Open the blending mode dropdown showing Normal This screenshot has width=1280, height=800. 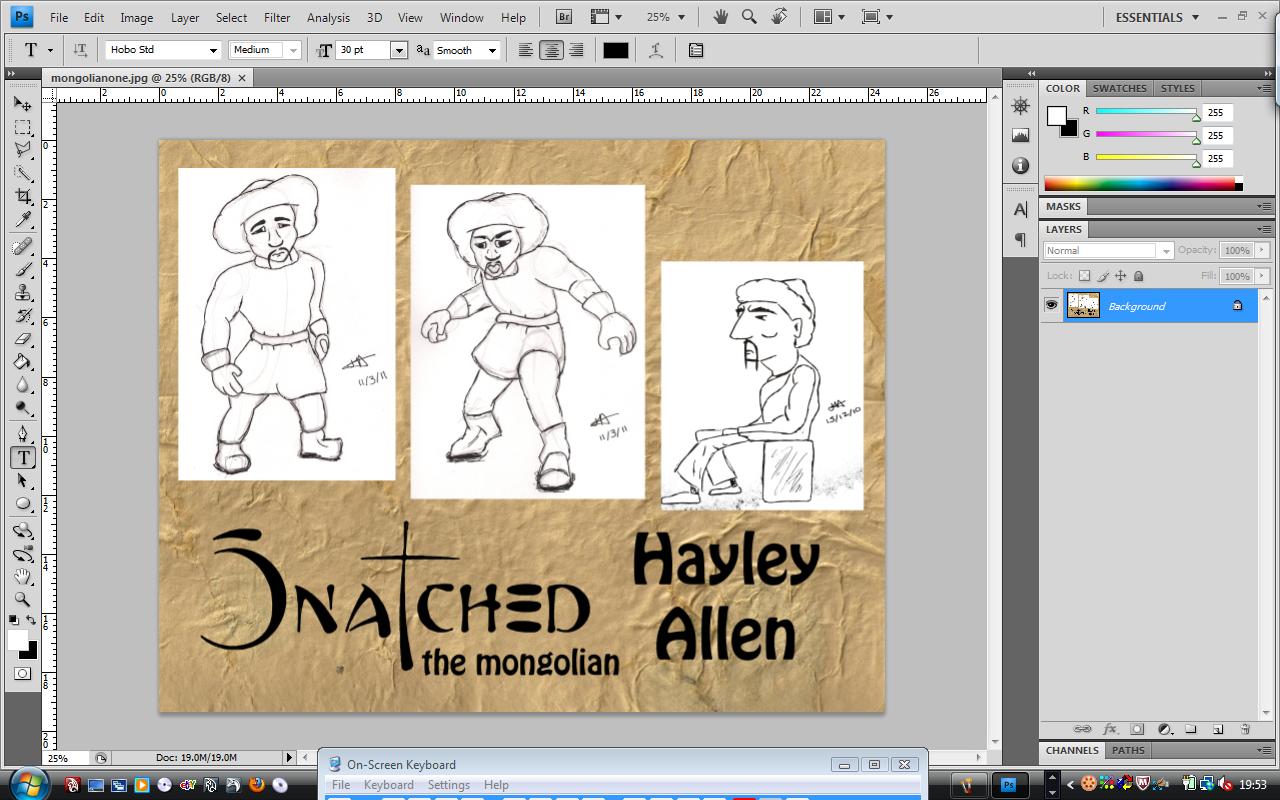pos(1163,250)
